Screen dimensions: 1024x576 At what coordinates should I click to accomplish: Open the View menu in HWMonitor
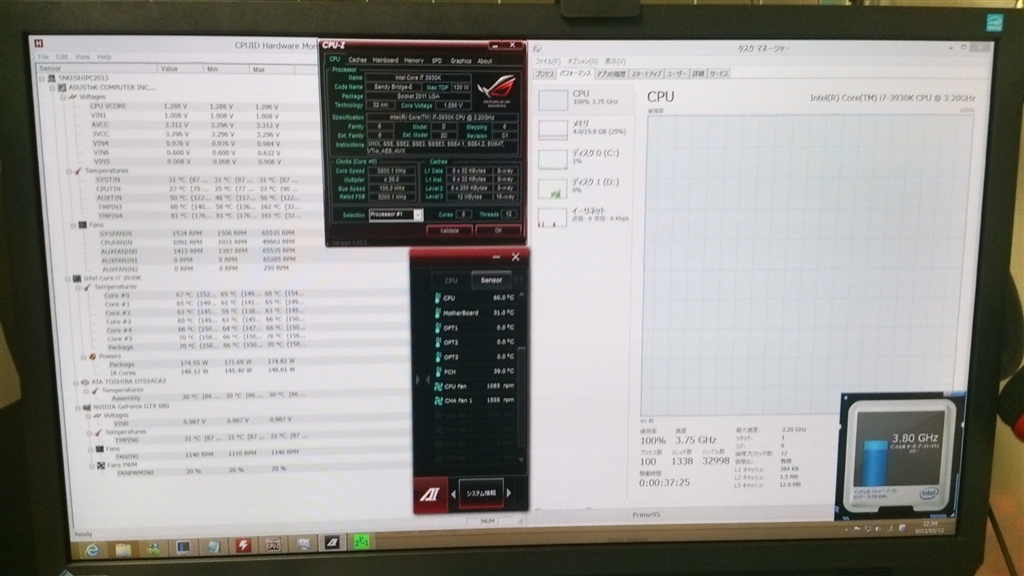click(x=82, y=57)
